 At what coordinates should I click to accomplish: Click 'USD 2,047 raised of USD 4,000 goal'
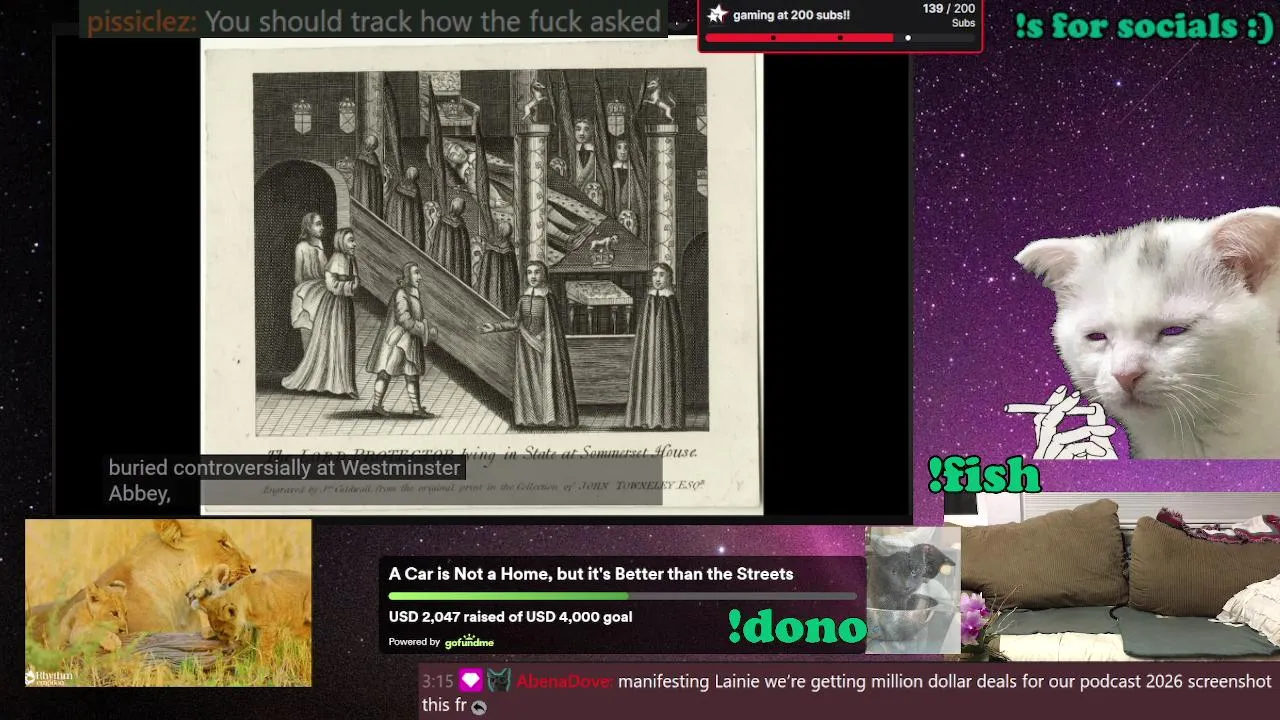(x=510, y=617)
